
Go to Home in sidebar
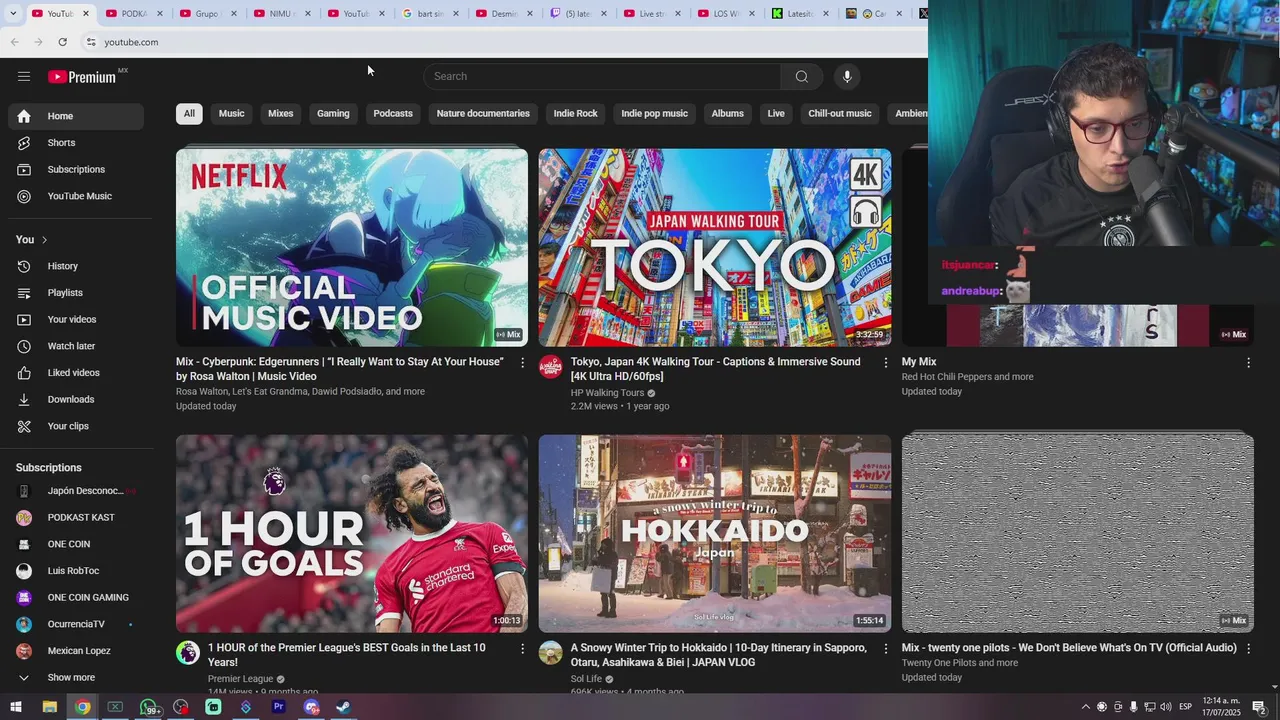click(76, 116)
